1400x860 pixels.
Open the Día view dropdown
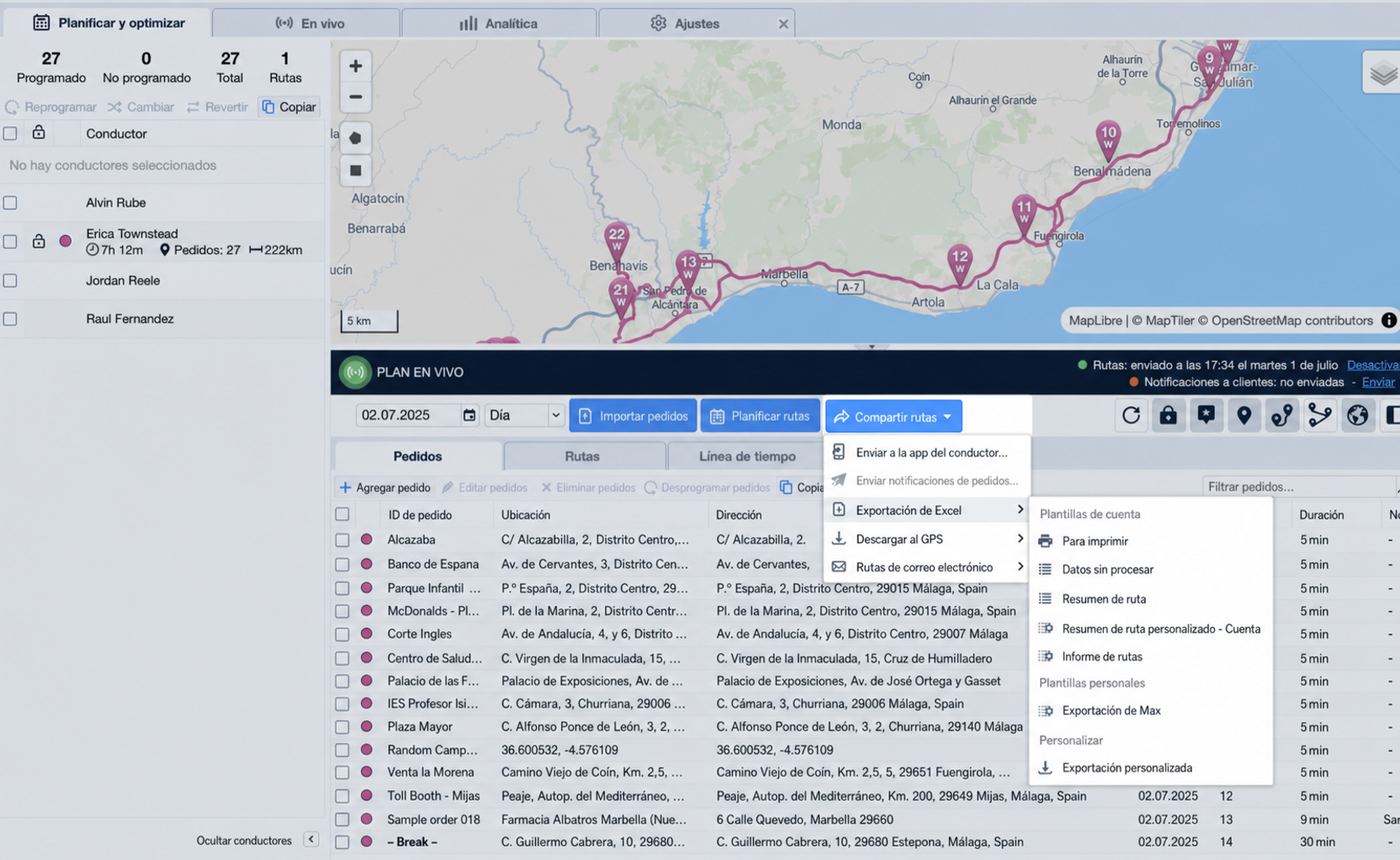tap(523, 415)
